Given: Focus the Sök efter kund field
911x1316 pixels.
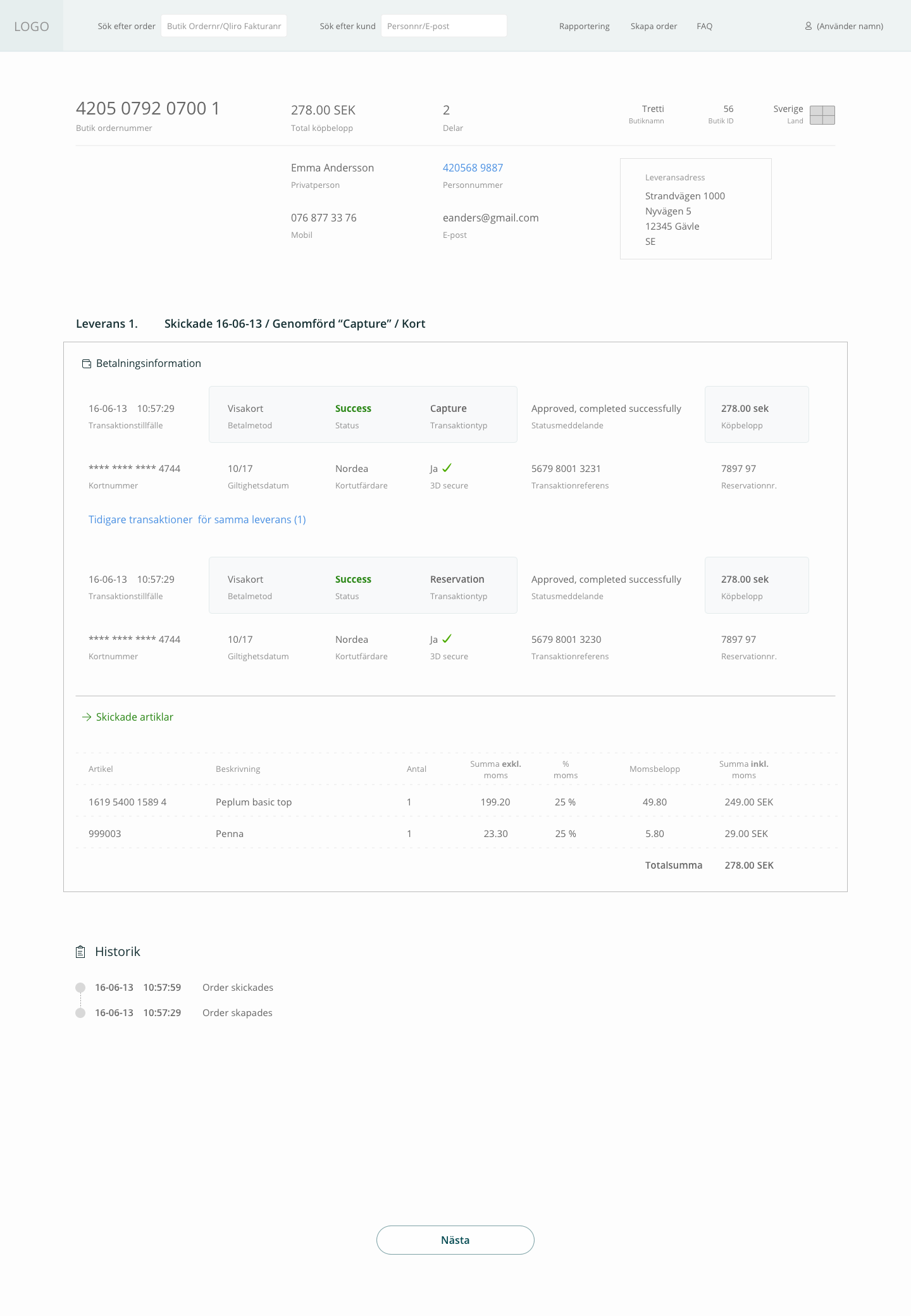Looking at the screenshot, I should 443,27.
